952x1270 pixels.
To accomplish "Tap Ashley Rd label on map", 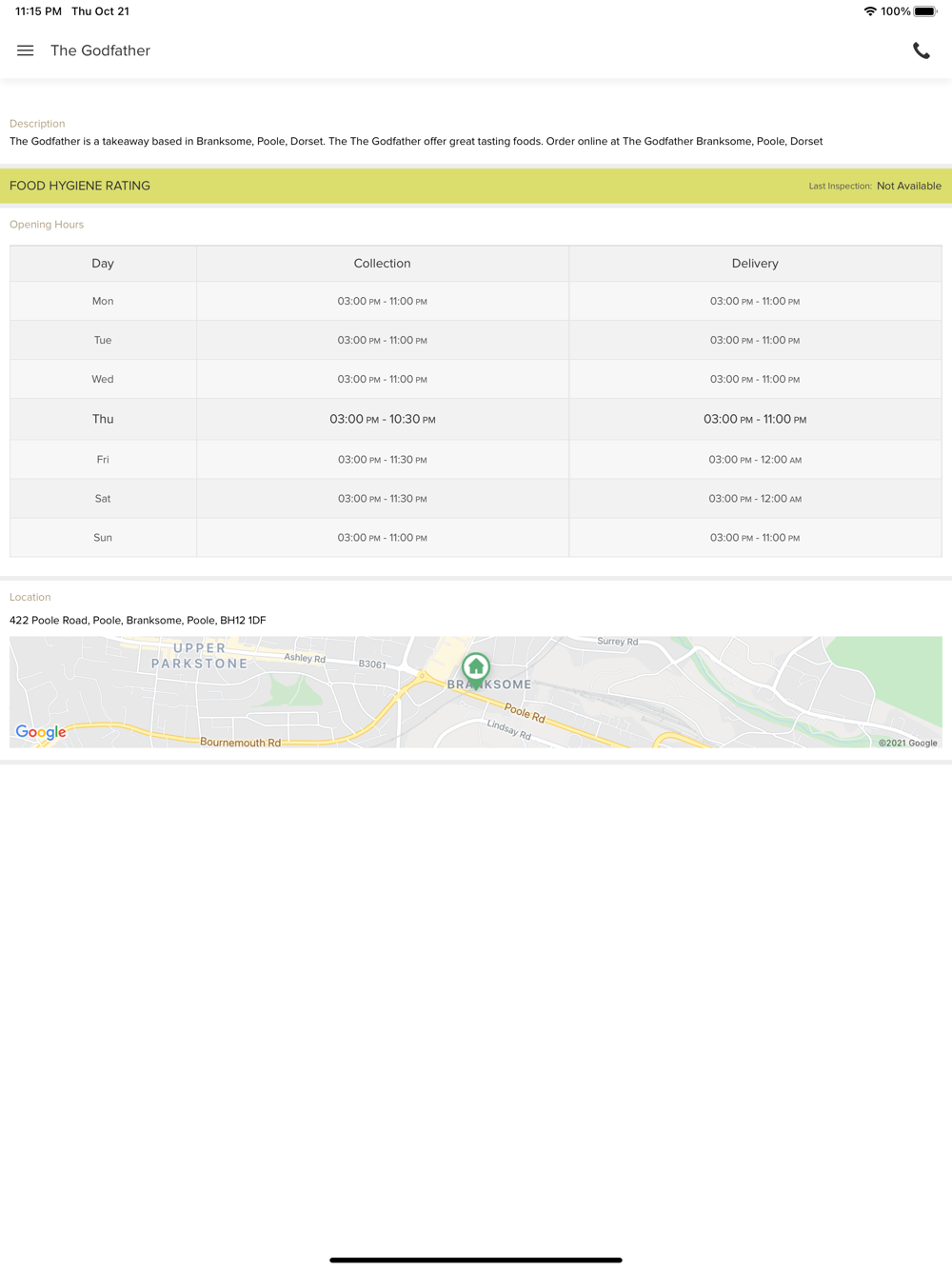I will tap(305, 657).
